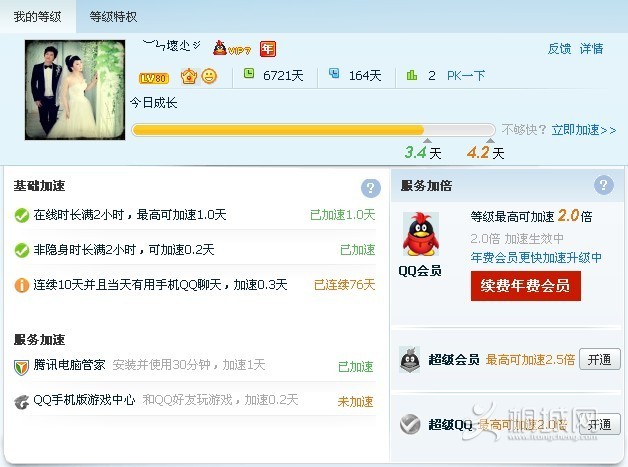Open the 立即加速>> link
Viewport: 628px width, 467px height.
(584, 130)
